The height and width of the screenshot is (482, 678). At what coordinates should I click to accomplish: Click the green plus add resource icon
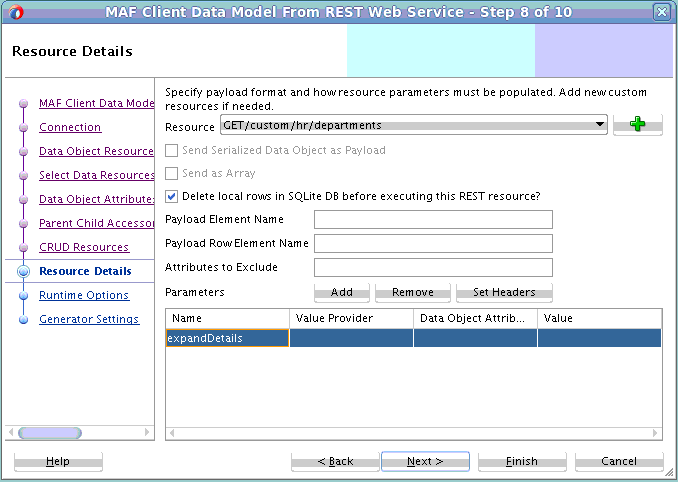(637, 124)
